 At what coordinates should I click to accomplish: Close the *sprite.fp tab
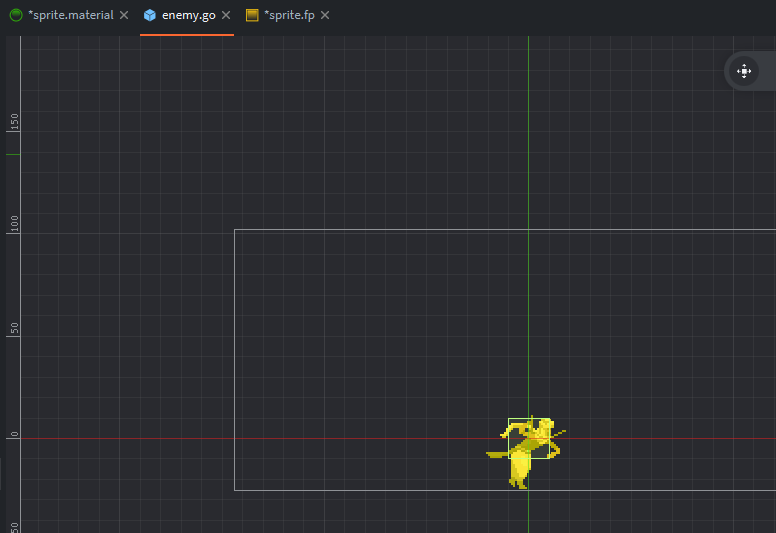[x=325, y=15]
